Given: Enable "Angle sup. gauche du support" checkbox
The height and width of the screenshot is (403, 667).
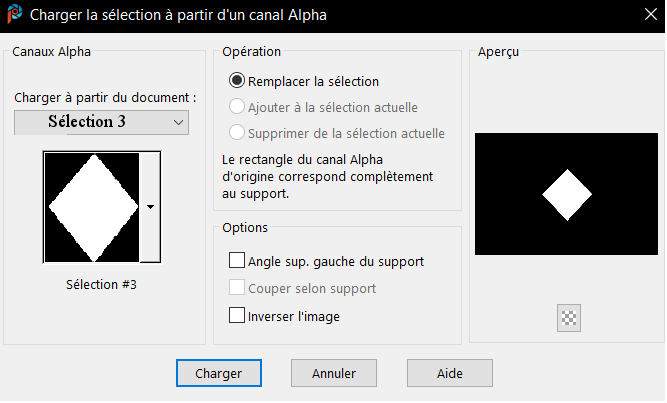Looking at the screenshot, I should (x=237, y=261).
